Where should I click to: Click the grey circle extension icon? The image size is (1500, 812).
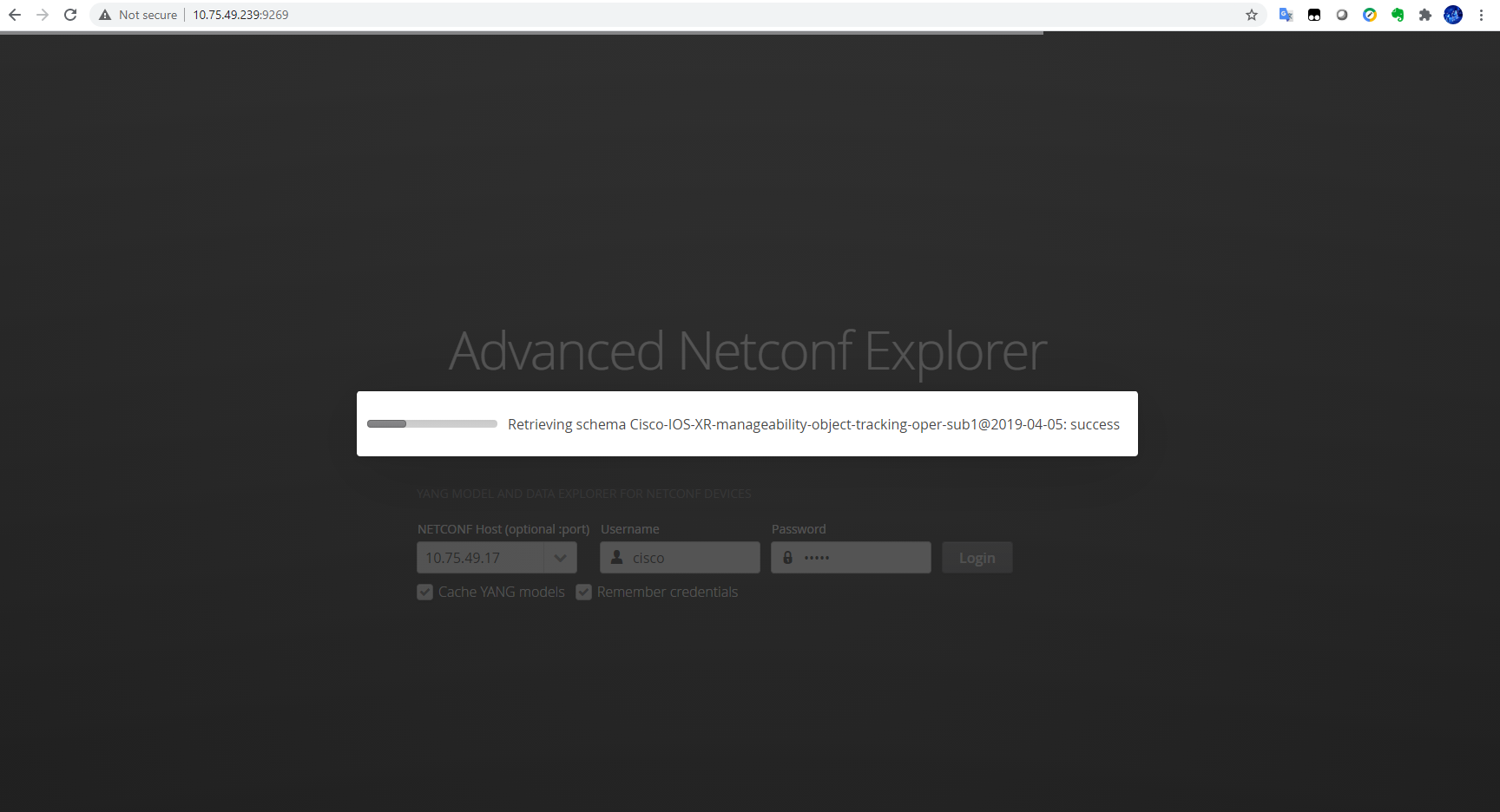(x=1342, y=15)
